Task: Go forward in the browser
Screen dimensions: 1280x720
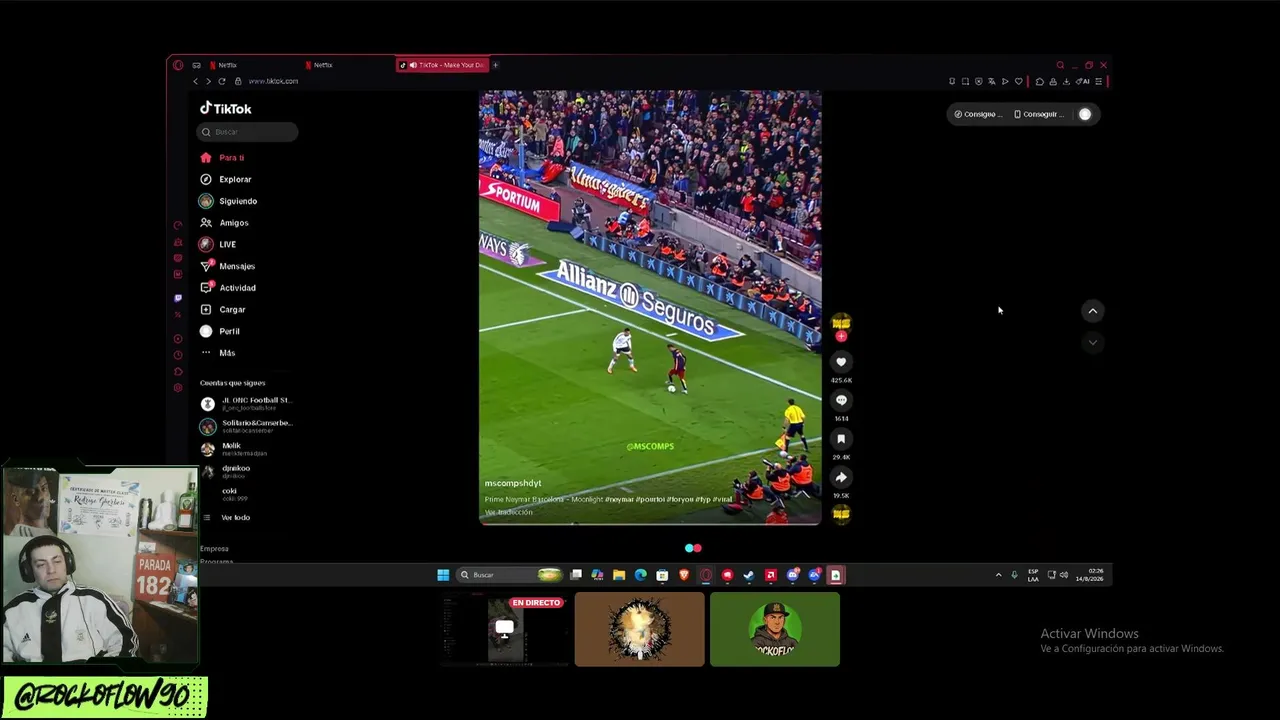Action: click(x=208, y=81)
